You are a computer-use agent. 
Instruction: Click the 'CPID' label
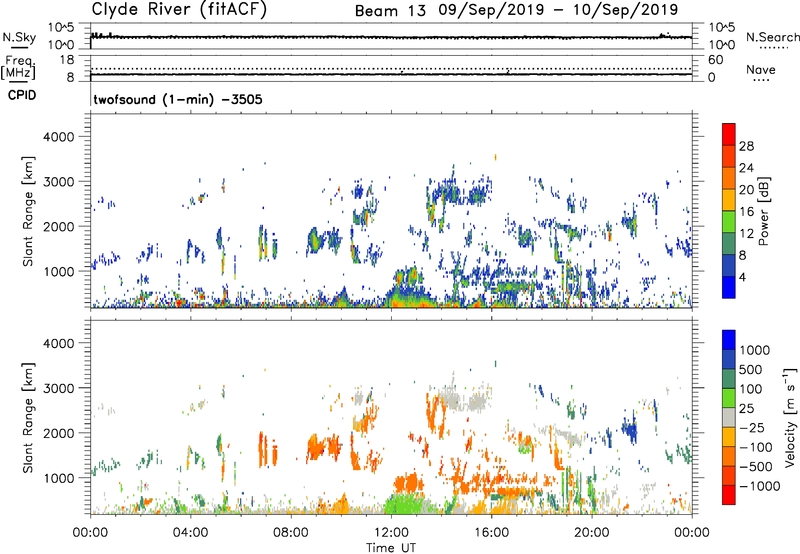22,95
